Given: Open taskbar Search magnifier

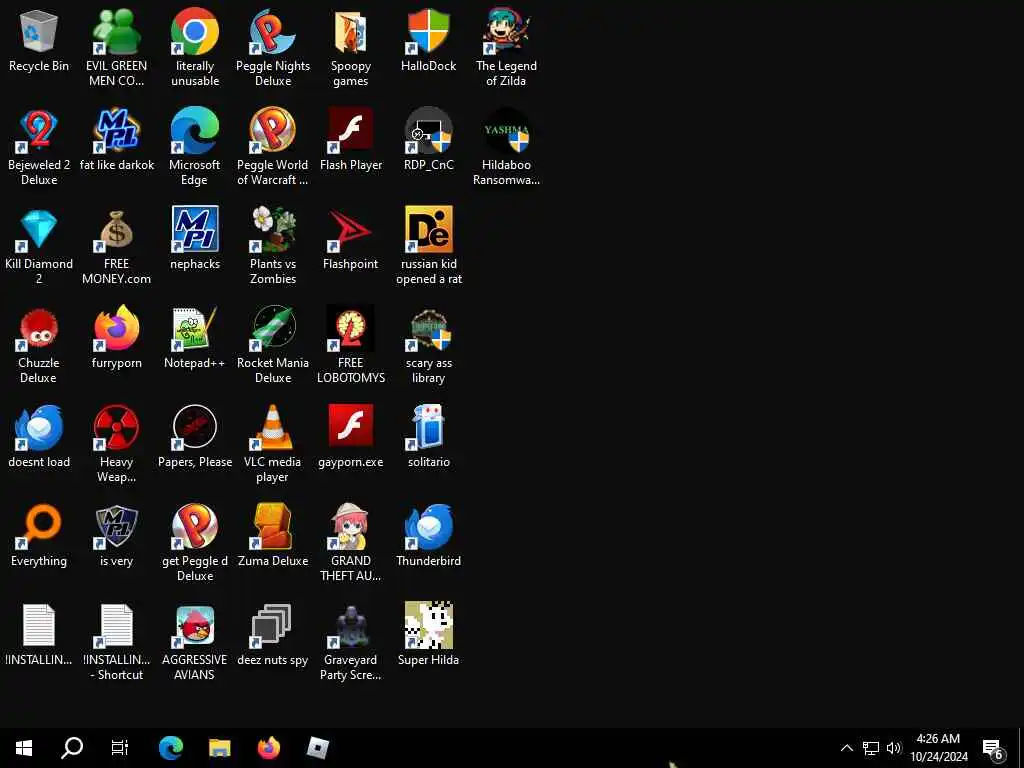Looking at the screenshot, I should 72,748.
